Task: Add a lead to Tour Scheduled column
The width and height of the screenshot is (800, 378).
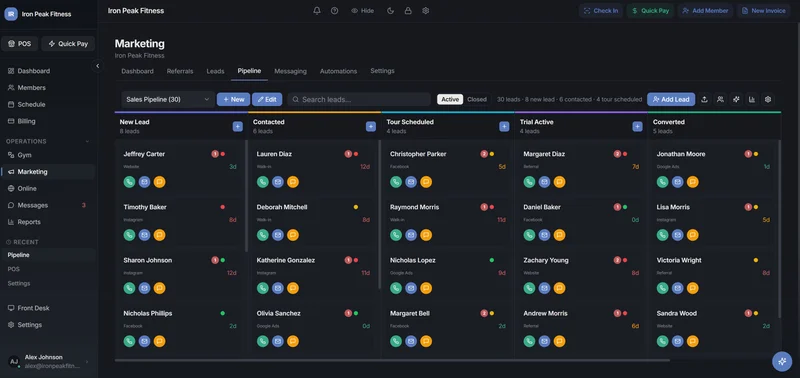Action: point(504,127)
